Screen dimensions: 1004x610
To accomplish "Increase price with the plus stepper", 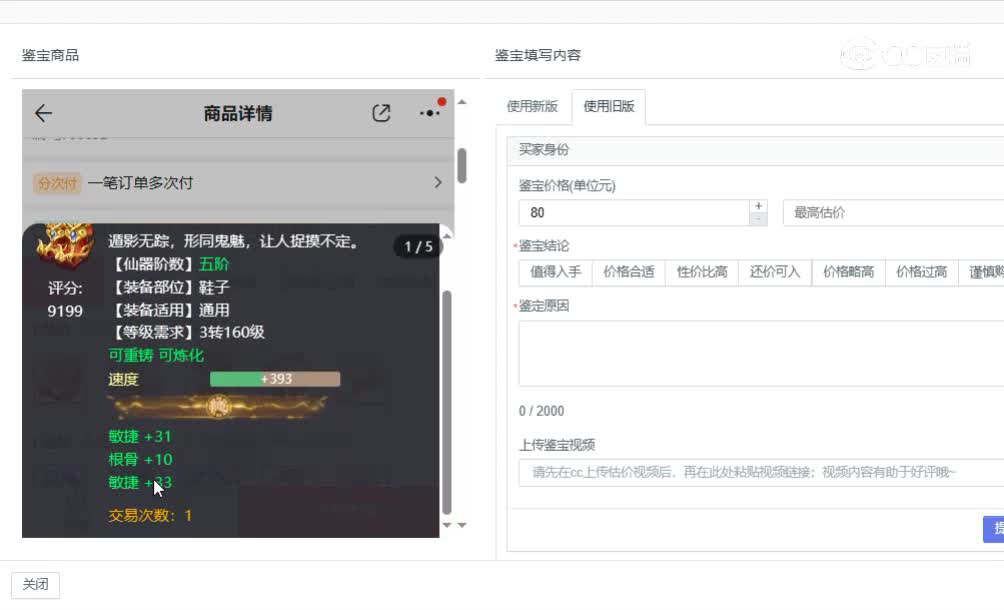I will (x=758, y=206).
